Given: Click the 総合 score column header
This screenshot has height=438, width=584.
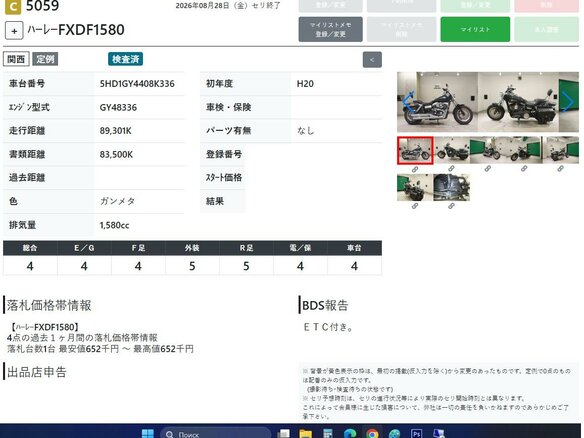Looking at the screenshot, I should pos(30,248).
